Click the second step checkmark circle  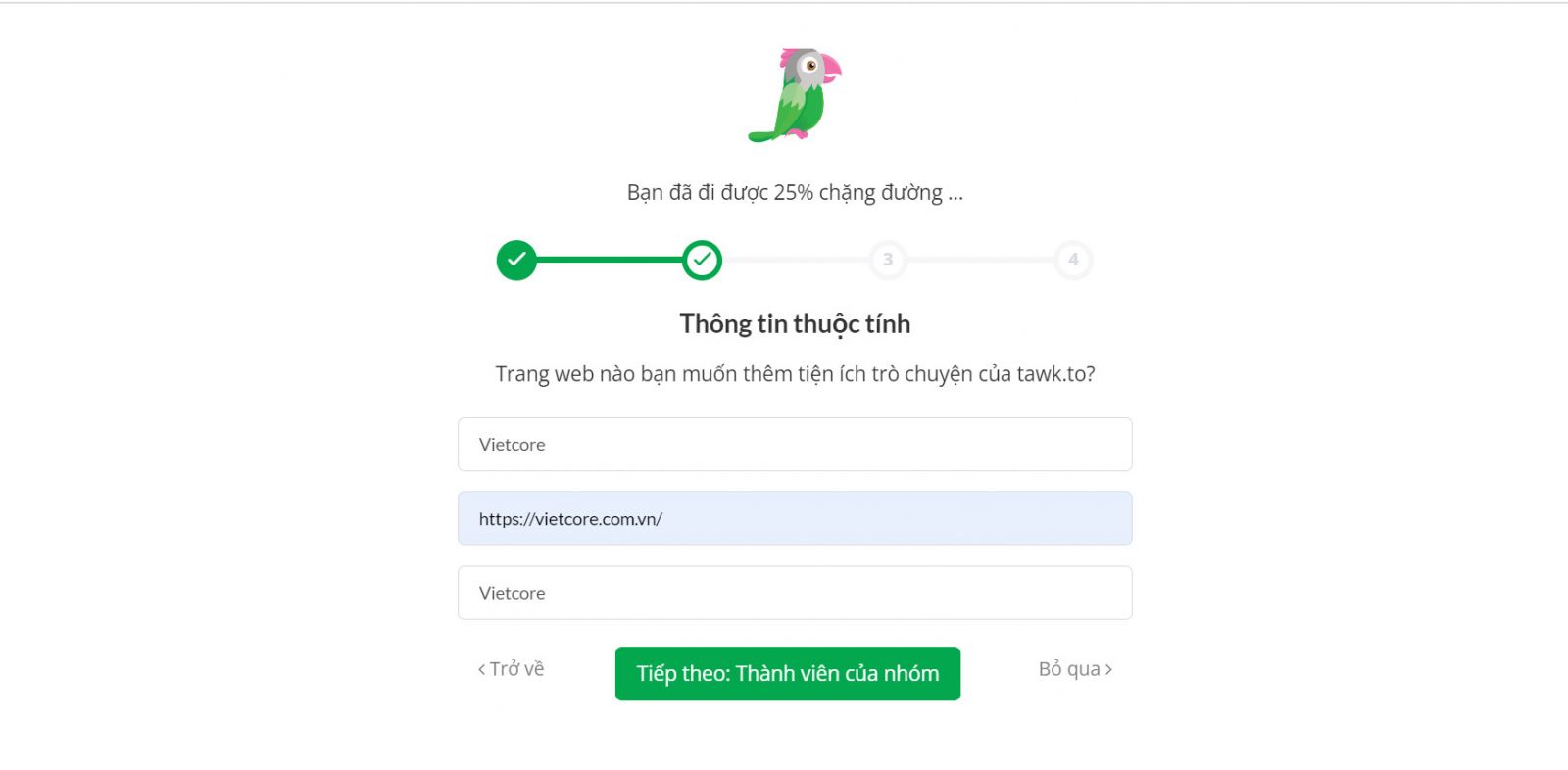point(702,260)
